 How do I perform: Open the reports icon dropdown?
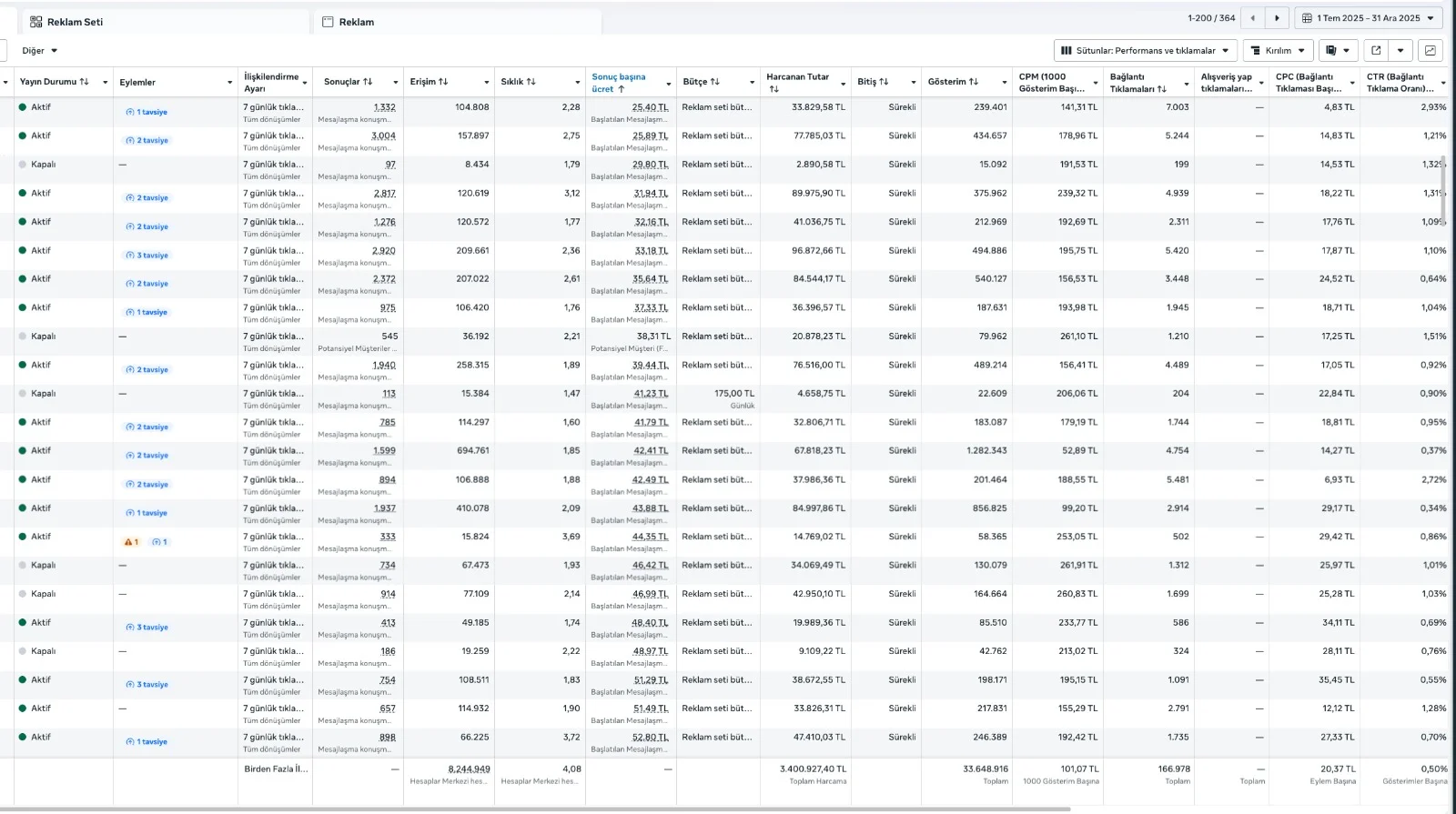(x=1337, y=51)
